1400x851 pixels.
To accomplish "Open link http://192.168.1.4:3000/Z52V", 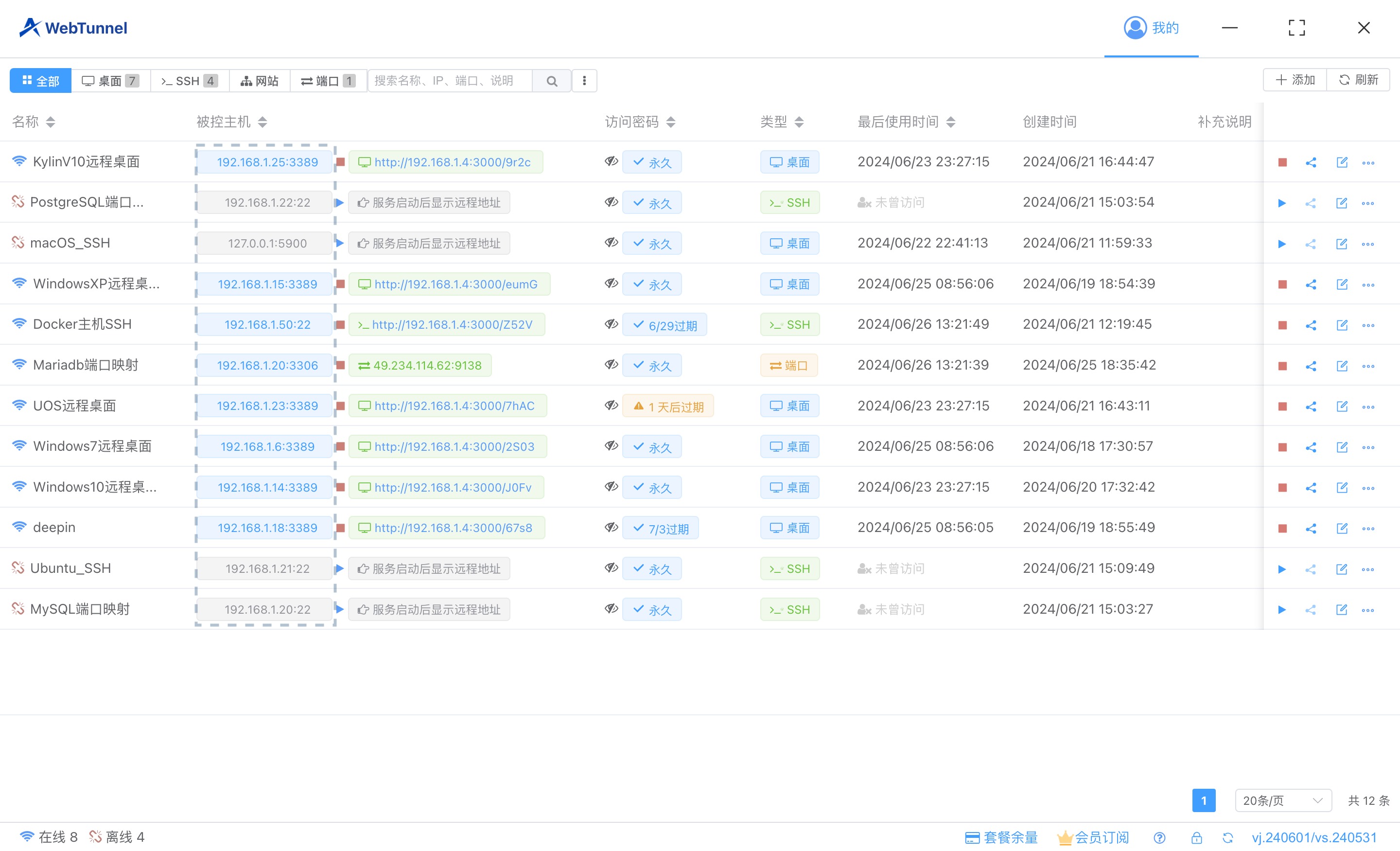I will click(x=447, y=325).
